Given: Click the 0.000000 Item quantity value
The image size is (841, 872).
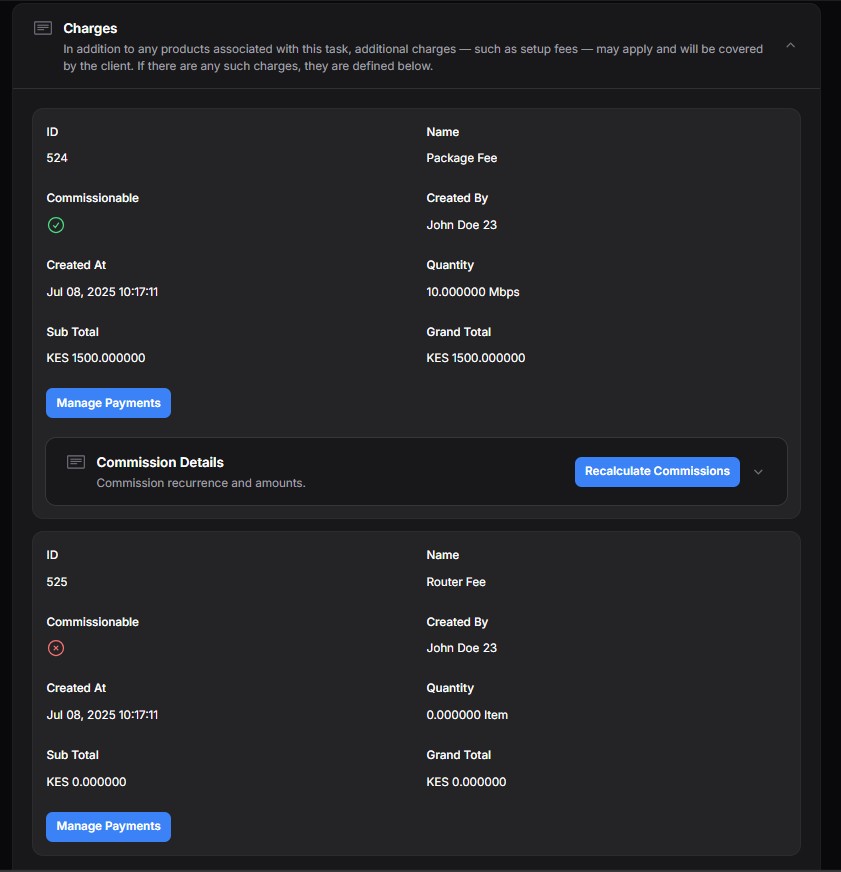Looking at the screenshot, I should tap(467, 715).
